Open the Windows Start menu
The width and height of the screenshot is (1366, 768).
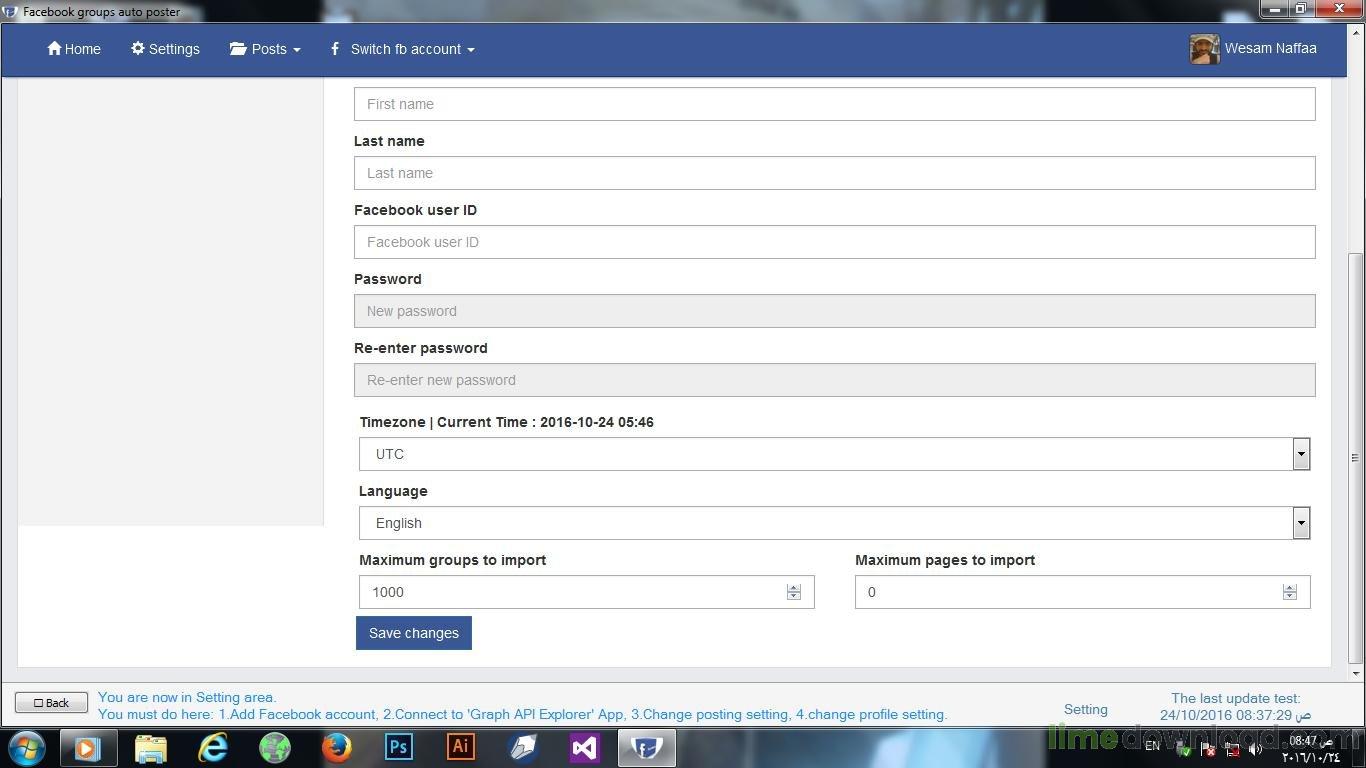pyautogui.click(x=27, y=747)
